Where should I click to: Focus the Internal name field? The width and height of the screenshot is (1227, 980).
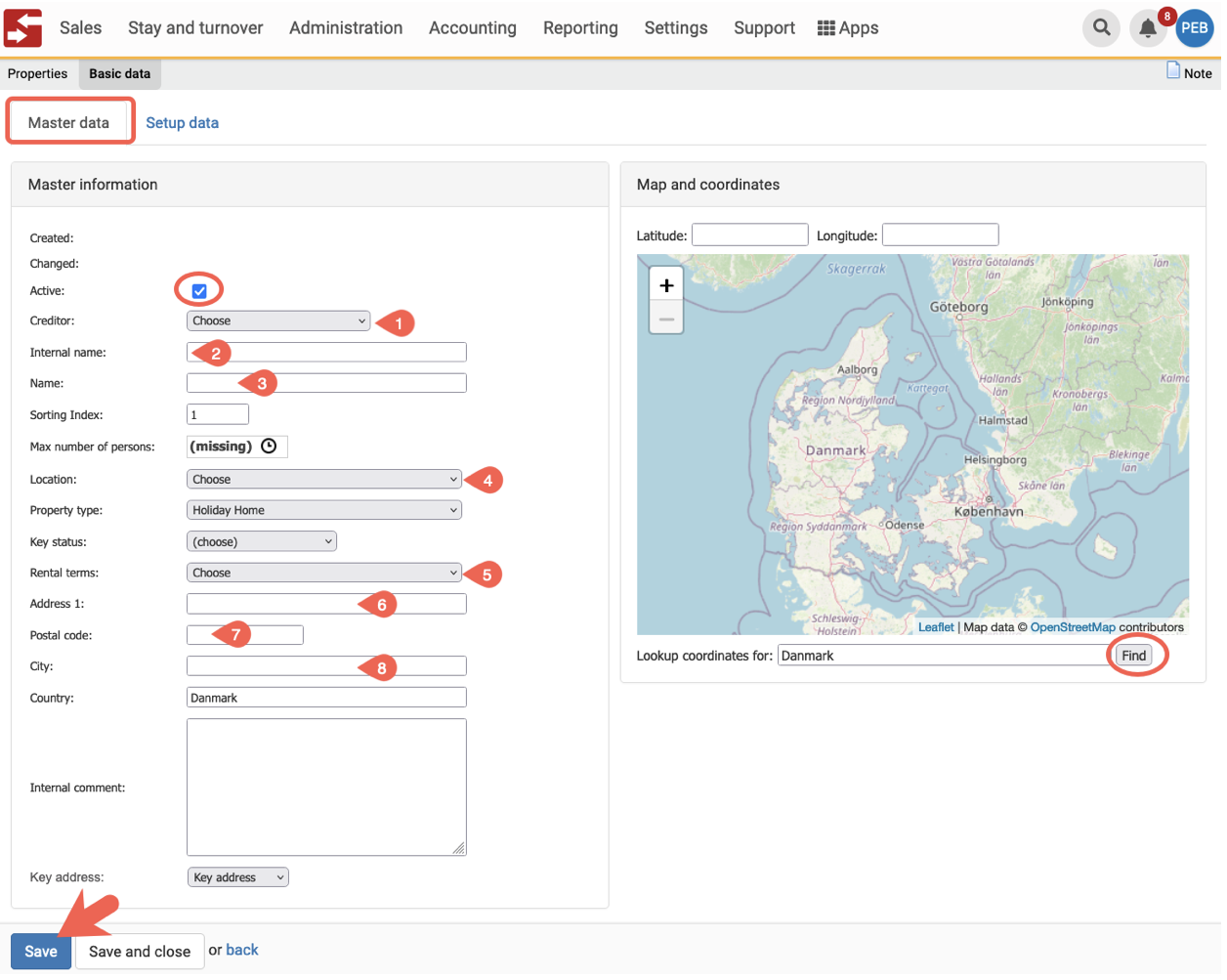click(x=328, y=354)
